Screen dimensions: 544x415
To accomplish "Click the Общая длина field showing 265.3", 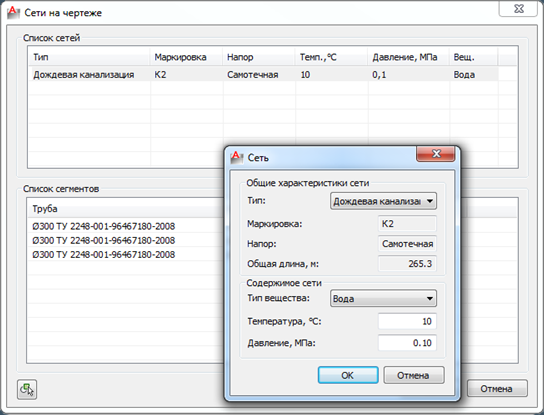I will [407, 264].
